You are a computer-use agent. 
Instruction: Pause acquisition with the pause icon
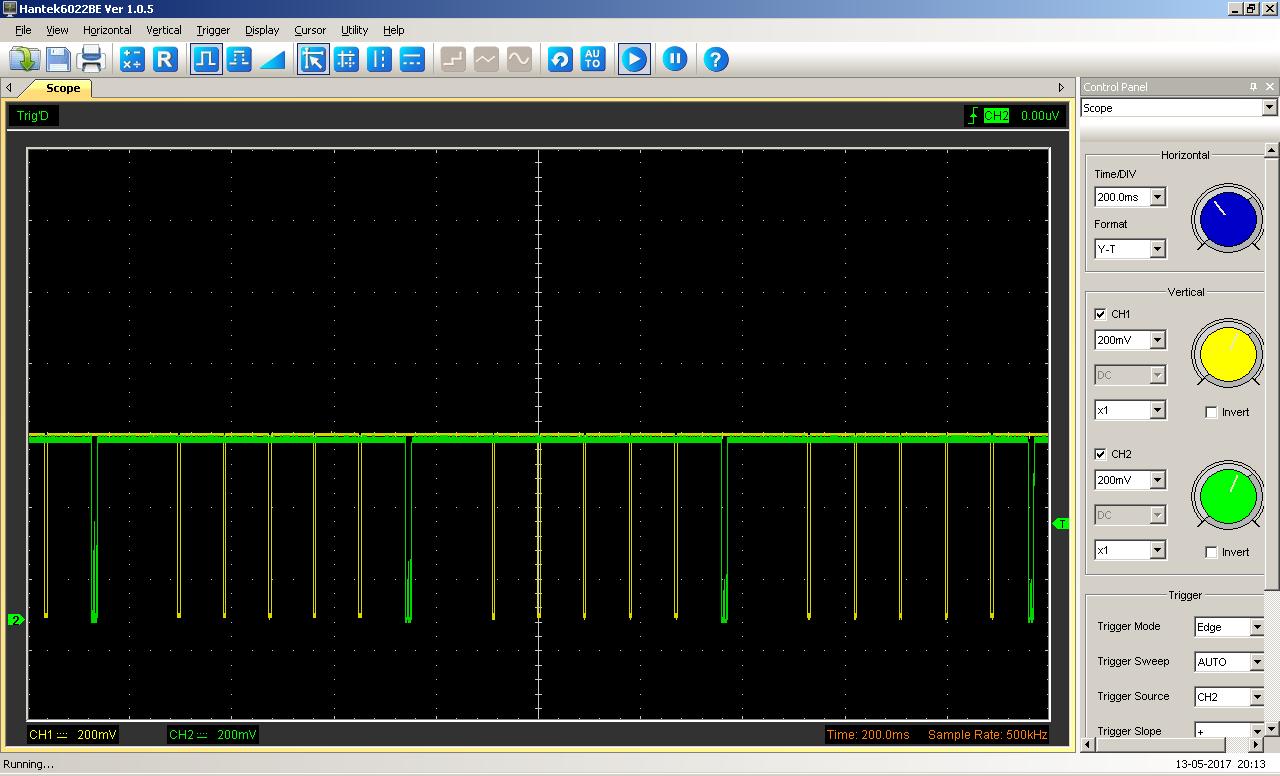tap(675, 59)
